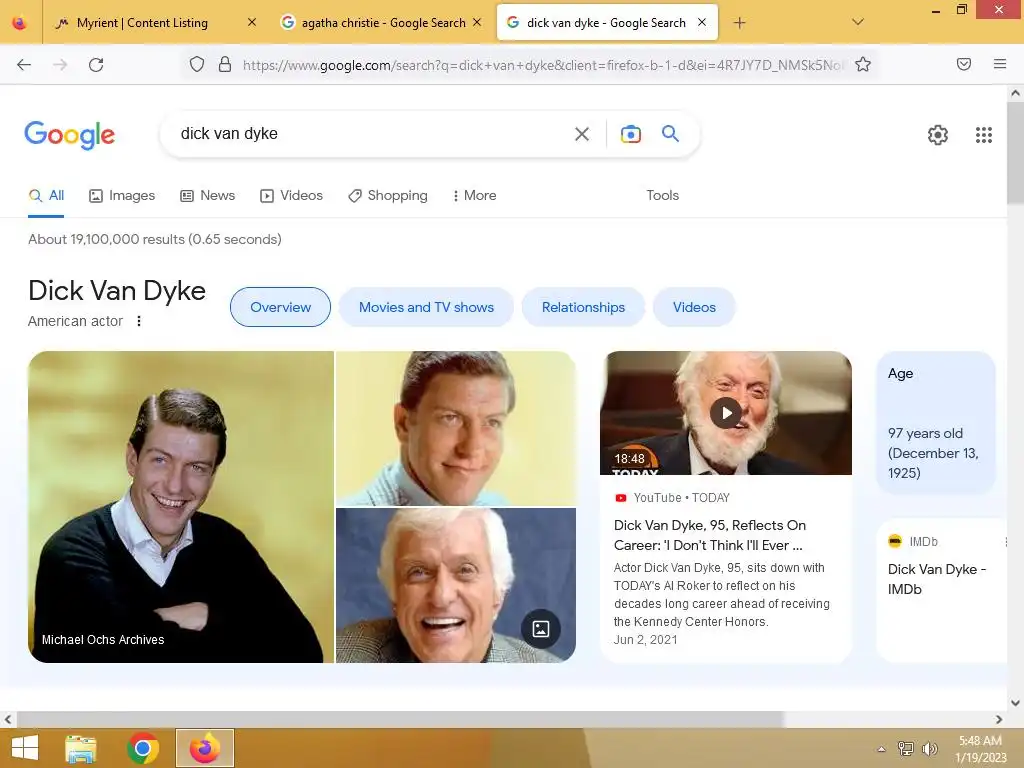1024x768 pixels.
Task: Open File Explorer from the taskbar
Action: [x=81, y=748]
